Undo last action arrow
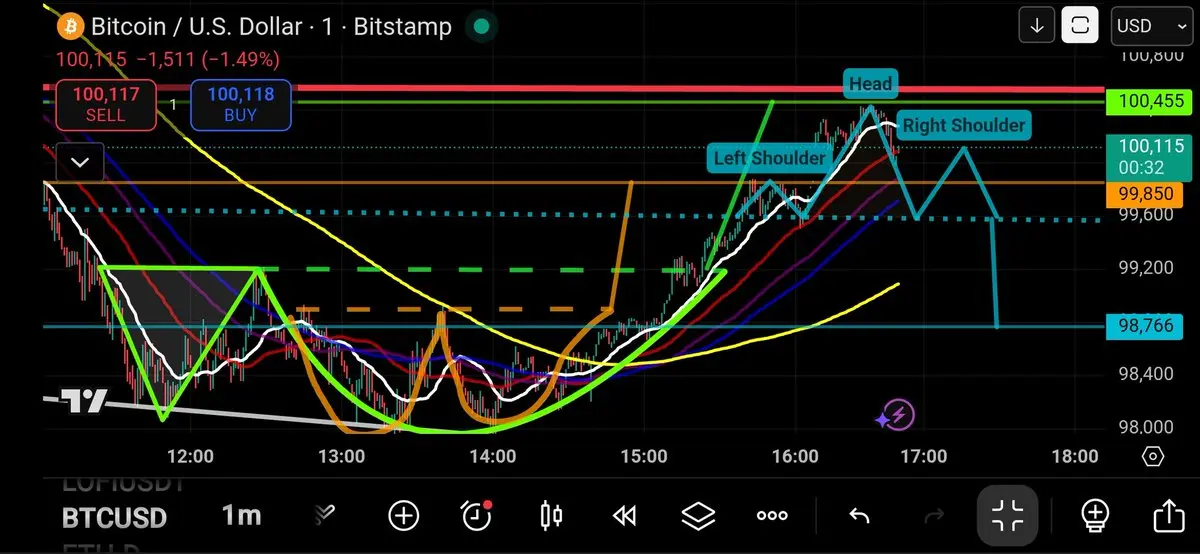Screen dimensions: 1200x554 click(x=859, y=516)
